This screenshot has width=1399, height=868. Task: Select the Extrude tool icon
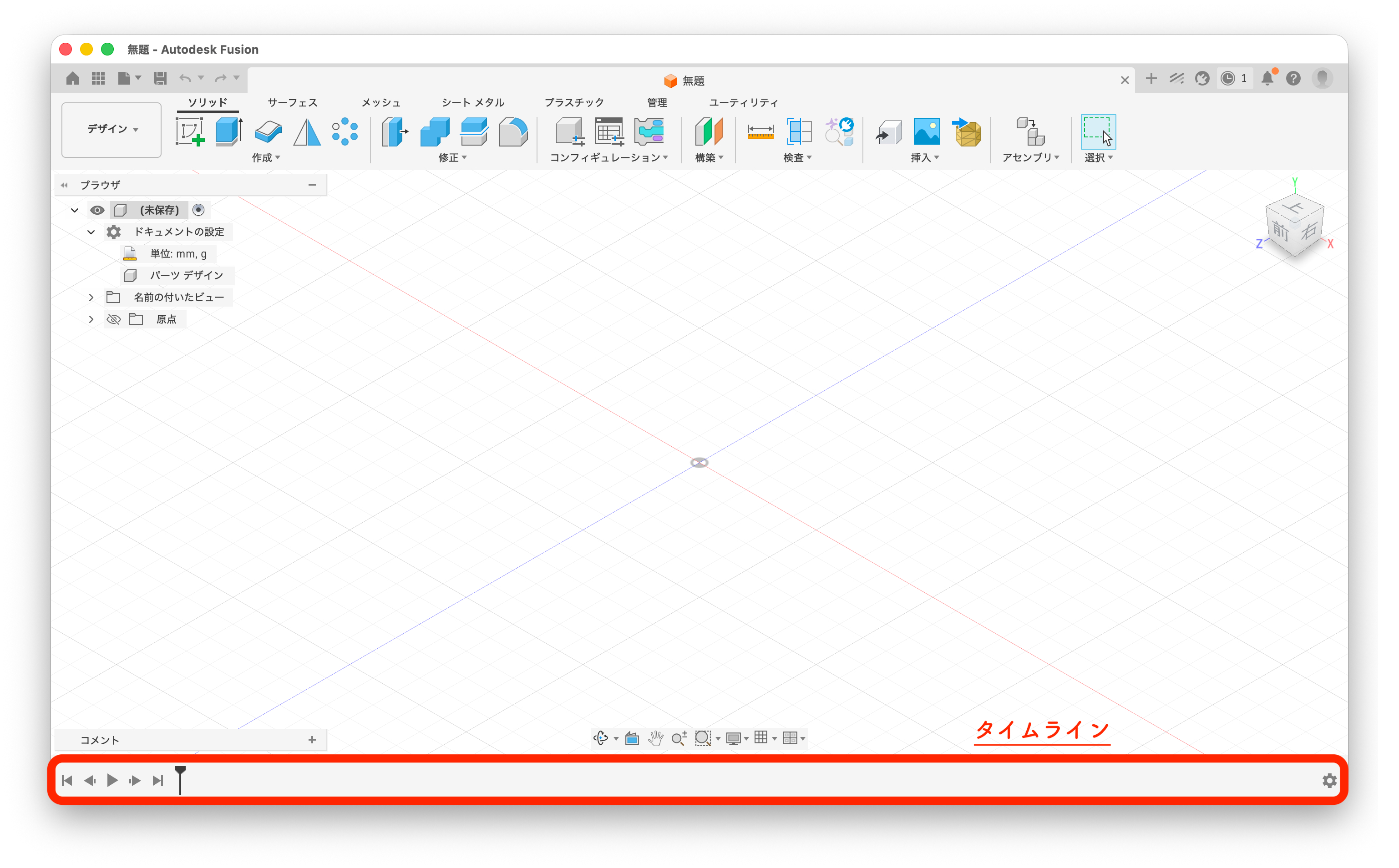228,131
